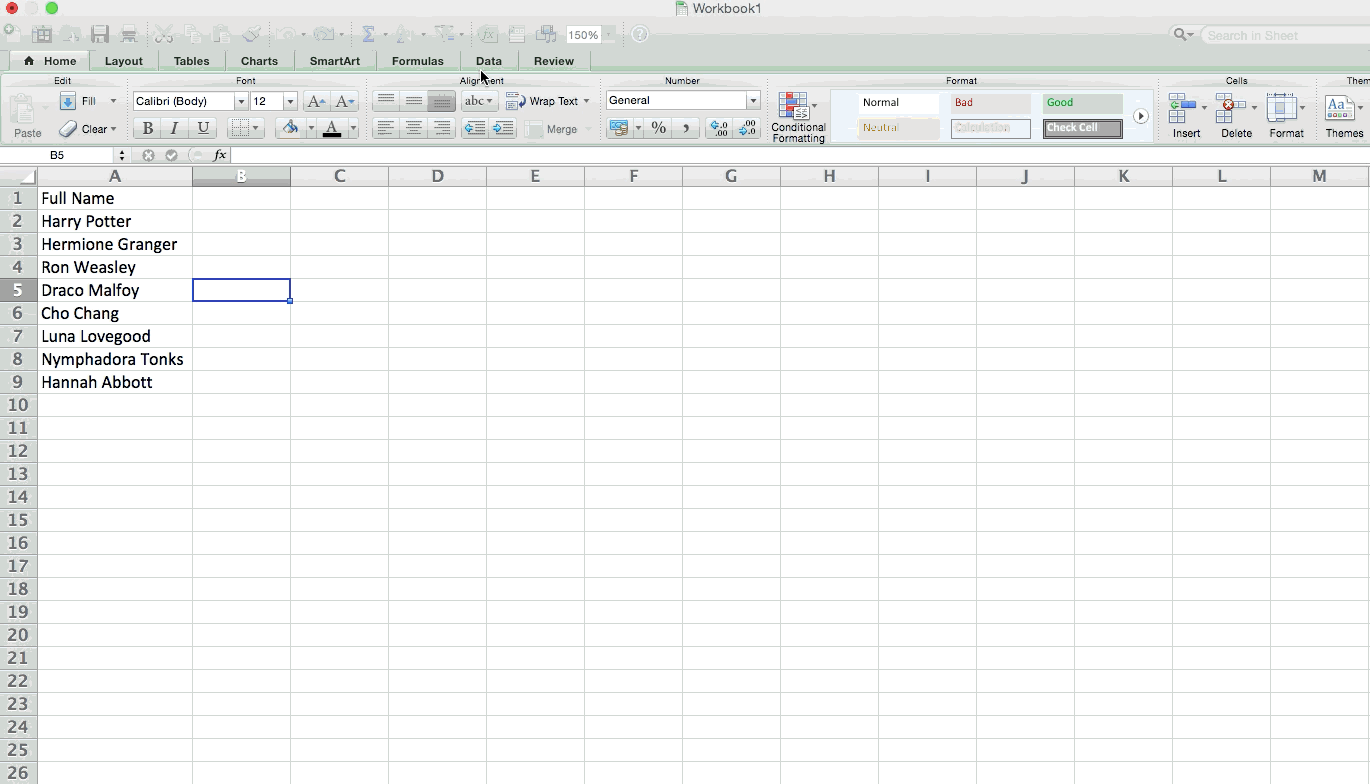Switch to the Formulas tab
Screen dimensions: 1370x784
417,61
